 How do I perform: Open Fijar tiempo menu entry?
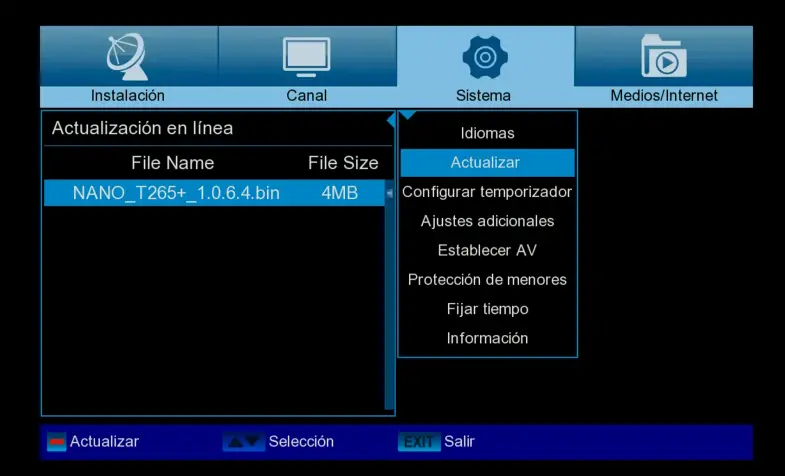coord(488,309)
